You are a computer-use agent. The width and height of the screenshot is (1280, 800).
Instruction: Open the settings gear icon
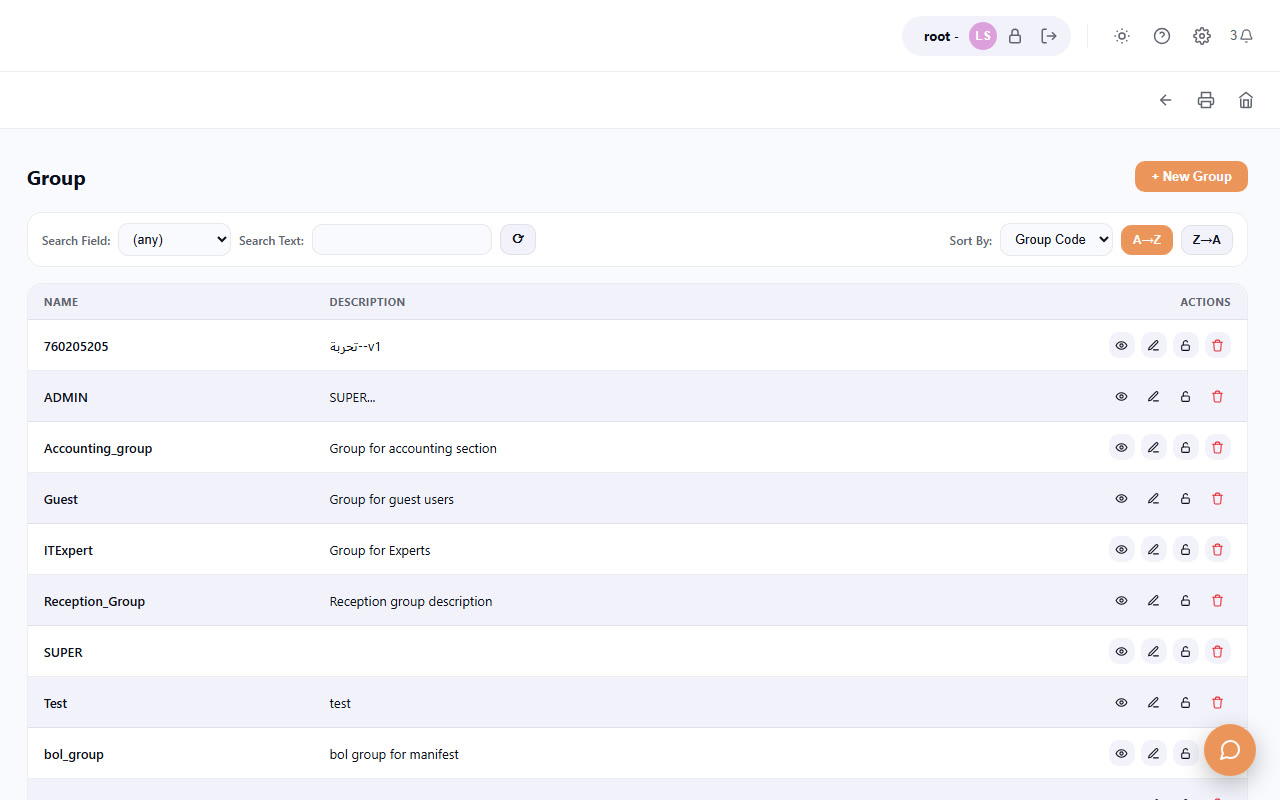pyautogui.click(x=1202, y=36)
